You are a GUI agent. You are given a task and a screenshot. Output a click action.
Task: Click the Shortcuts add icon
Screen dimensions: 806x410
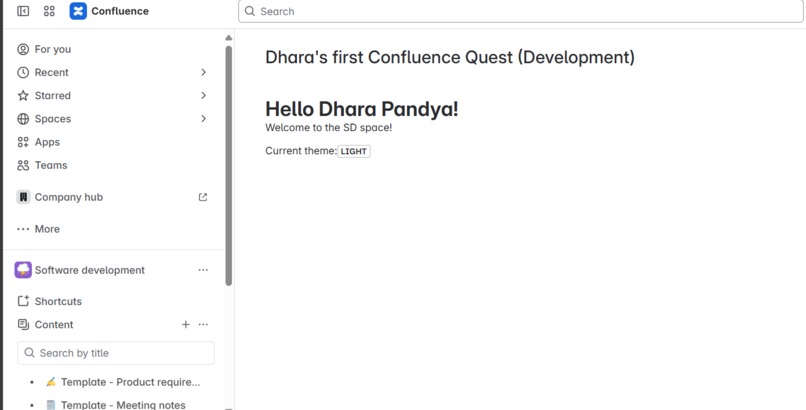(23, 301)
